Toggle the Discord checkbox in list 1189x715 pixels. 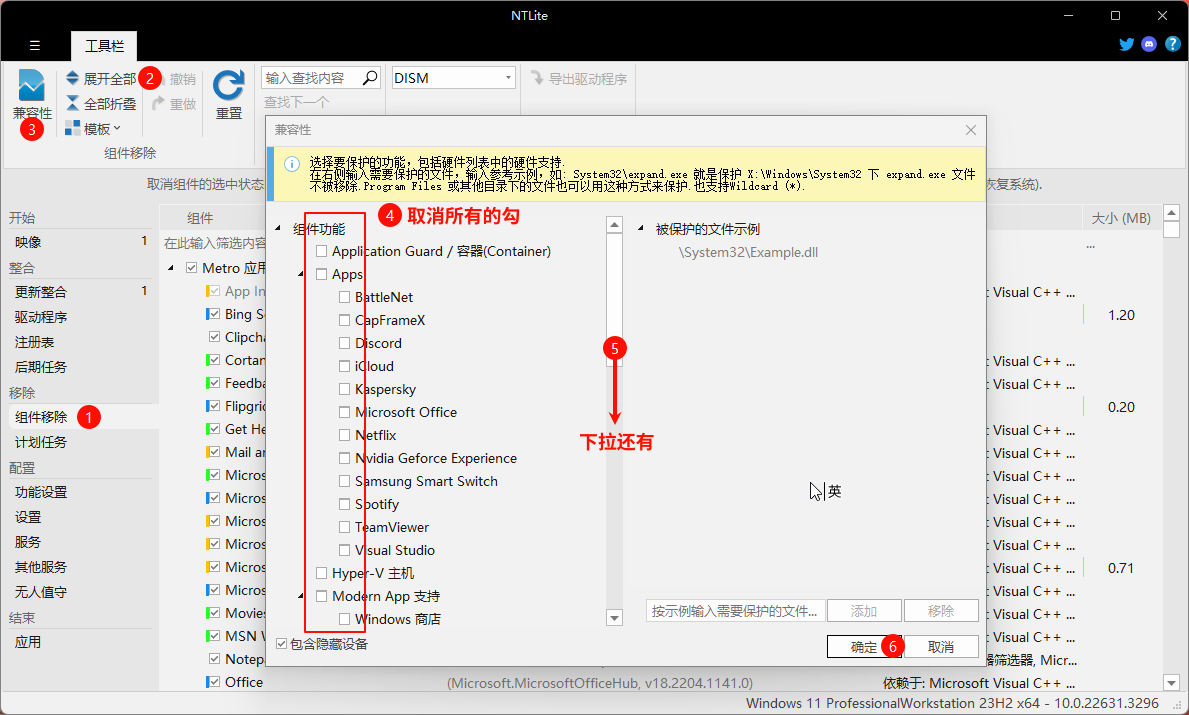click(x=344, y=343)
